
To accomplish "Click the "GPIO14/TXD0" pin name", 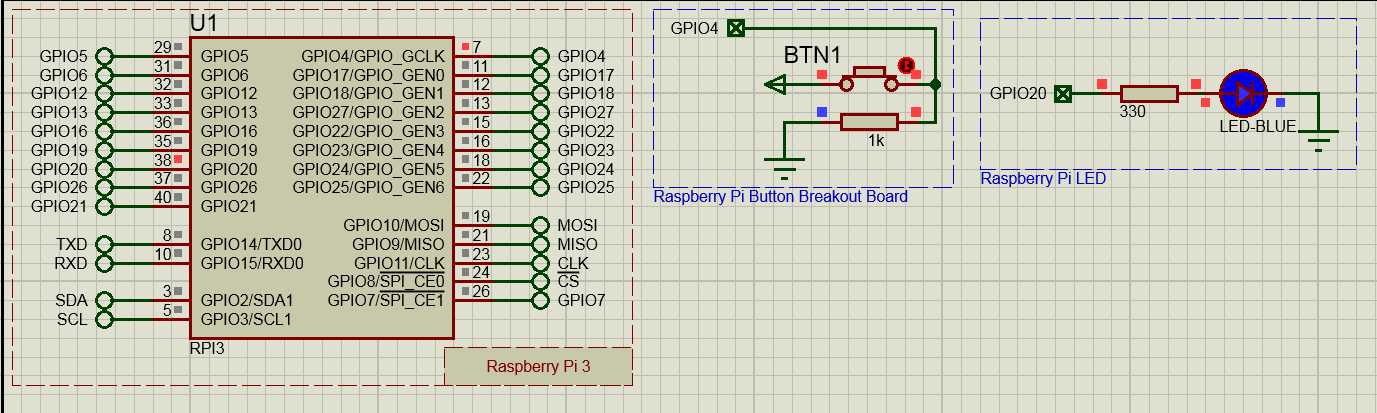I will click(x=251, y=244).
